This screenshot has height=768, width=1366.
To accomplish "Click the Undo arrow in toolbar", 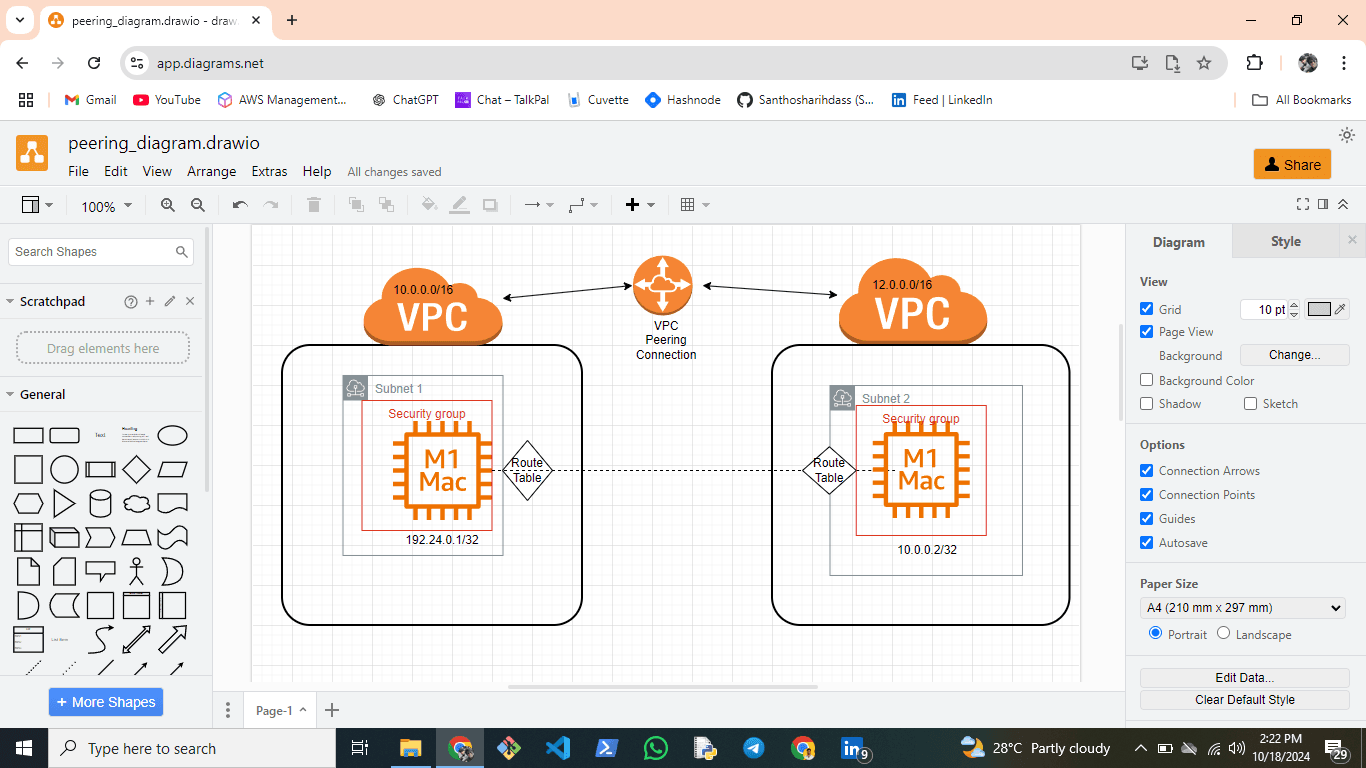I will pyautogui.click(x=240, y=205).
